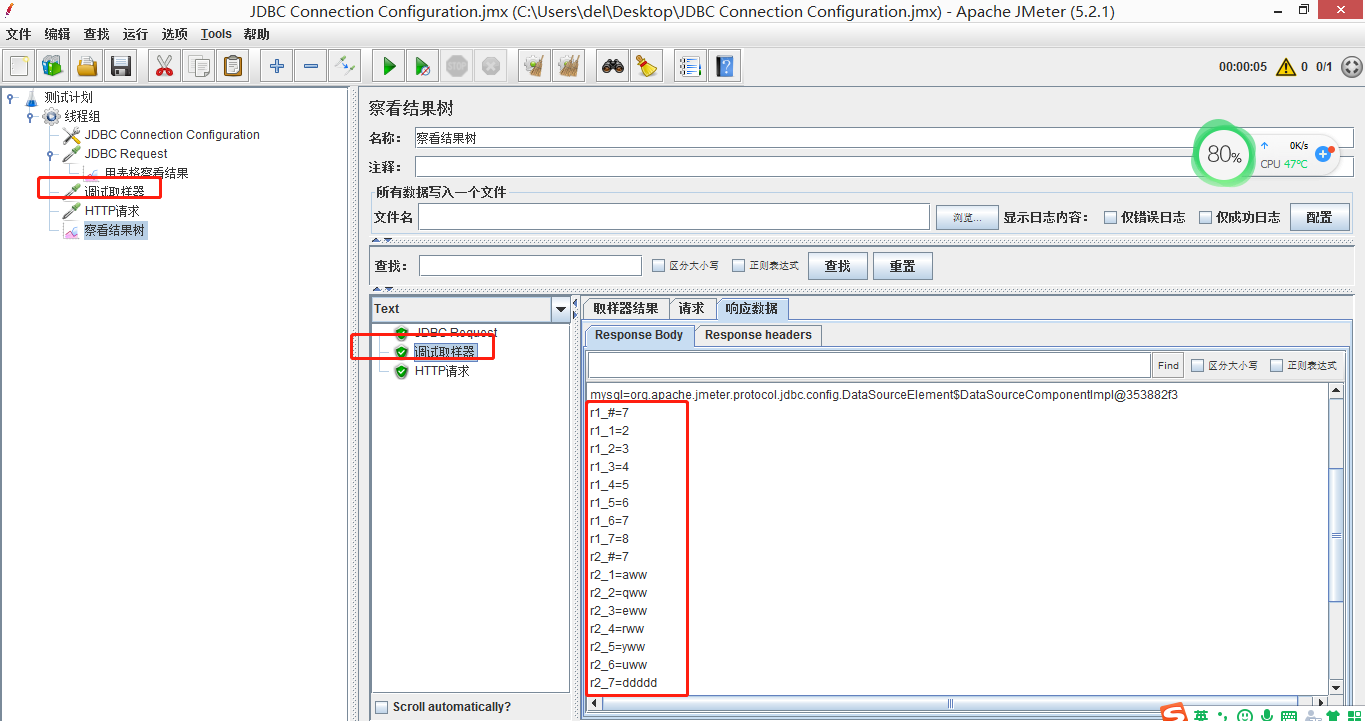The width and height of the screenshot is (1365, 721).
Task: Select JDBC Connection Configuration in tree
Action: click(x=172, y=135)
